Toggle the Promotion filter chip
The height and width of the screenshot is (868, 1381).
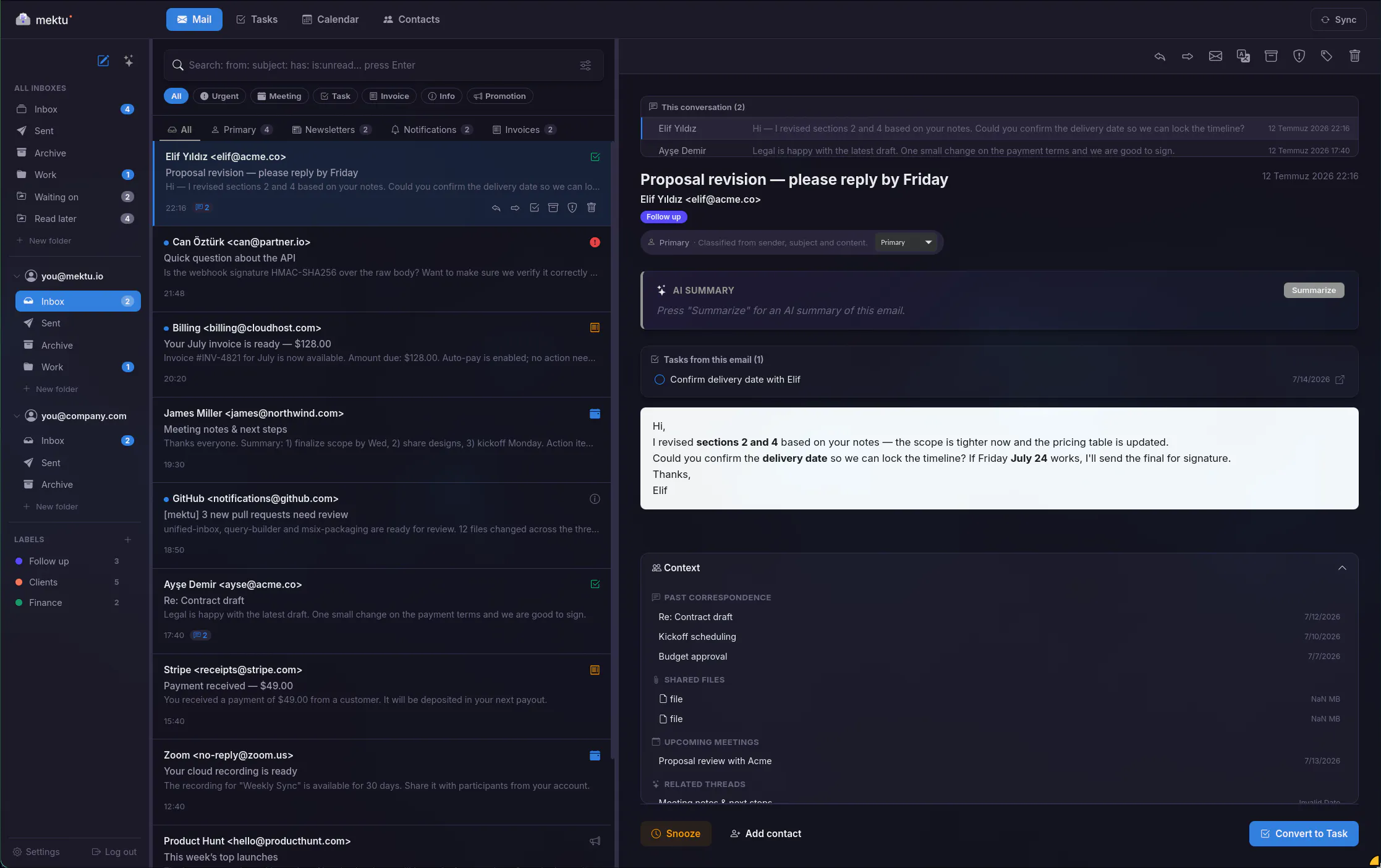click(x=499, y=96)
